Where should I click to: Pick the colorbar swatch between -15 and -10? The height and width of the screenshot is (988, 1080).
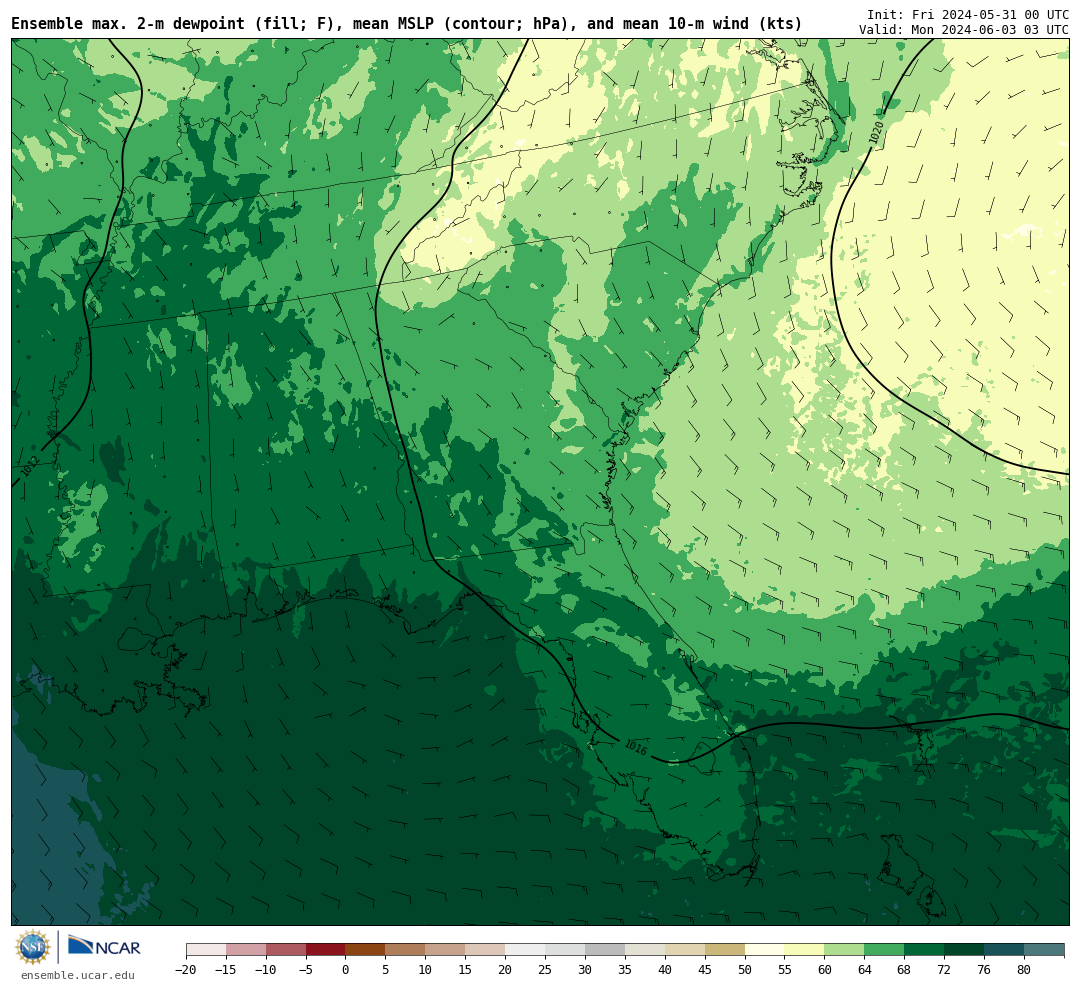[246, 950]
